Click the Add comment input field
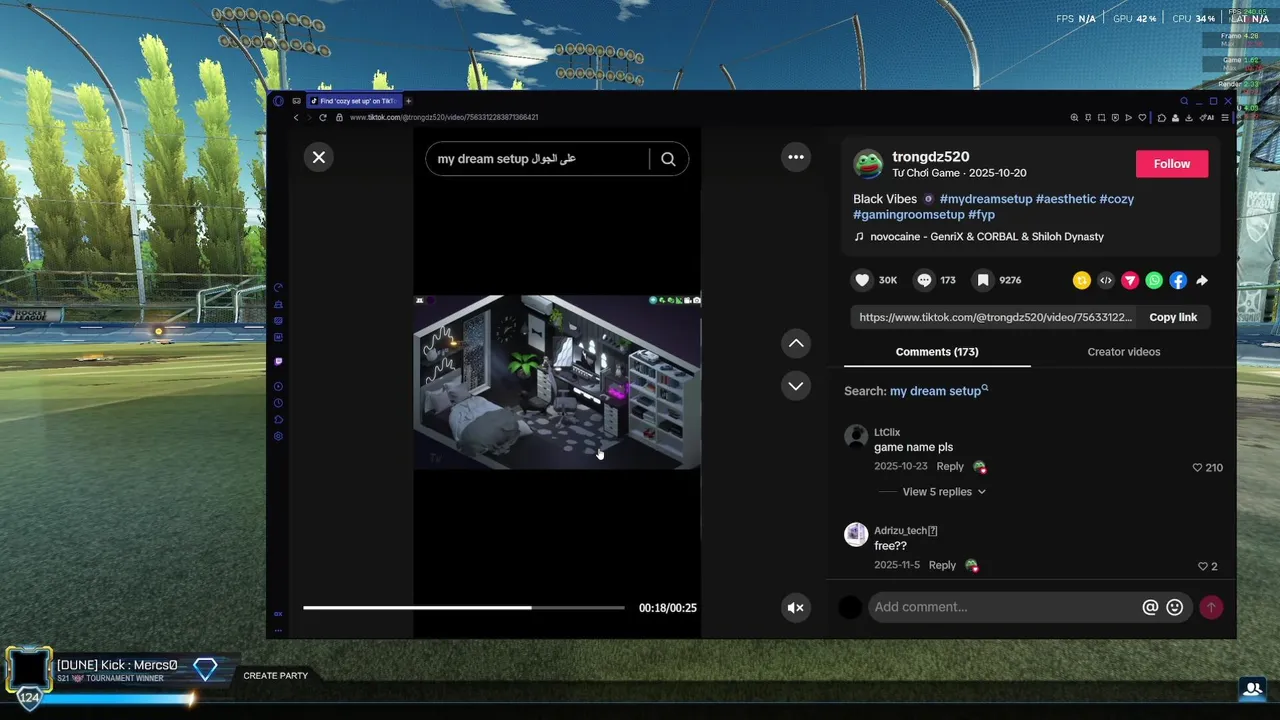This screenshot has height=720, width=1280. (1005, 607)
